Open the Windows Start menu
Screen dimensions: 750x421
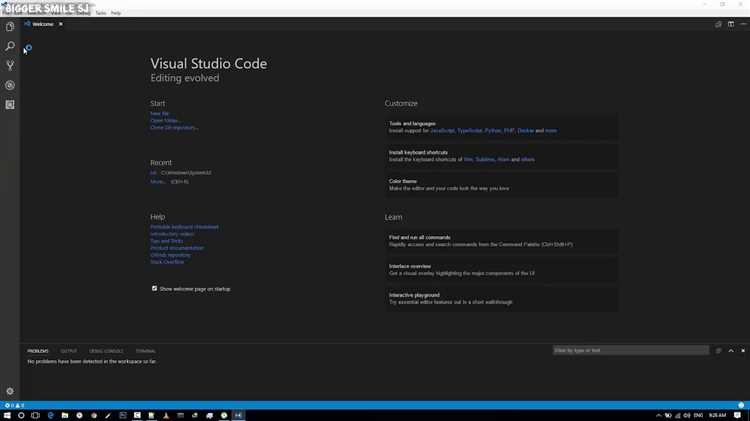[7, 415]
